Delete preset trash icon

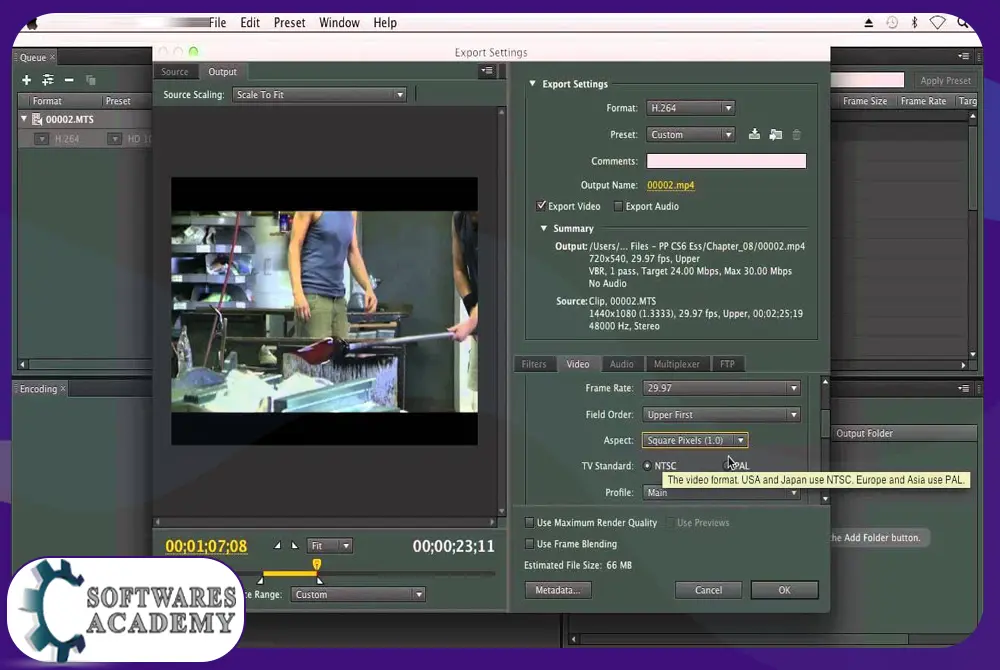(x=797, y=135)
